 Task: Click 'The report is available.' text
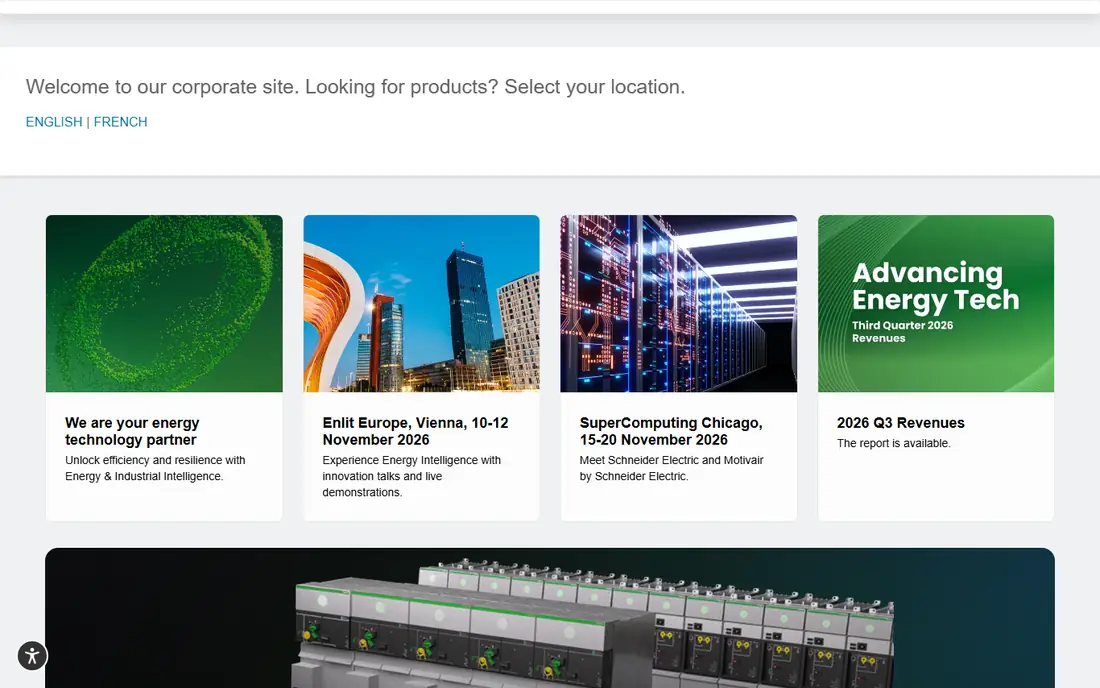(894, 443)
